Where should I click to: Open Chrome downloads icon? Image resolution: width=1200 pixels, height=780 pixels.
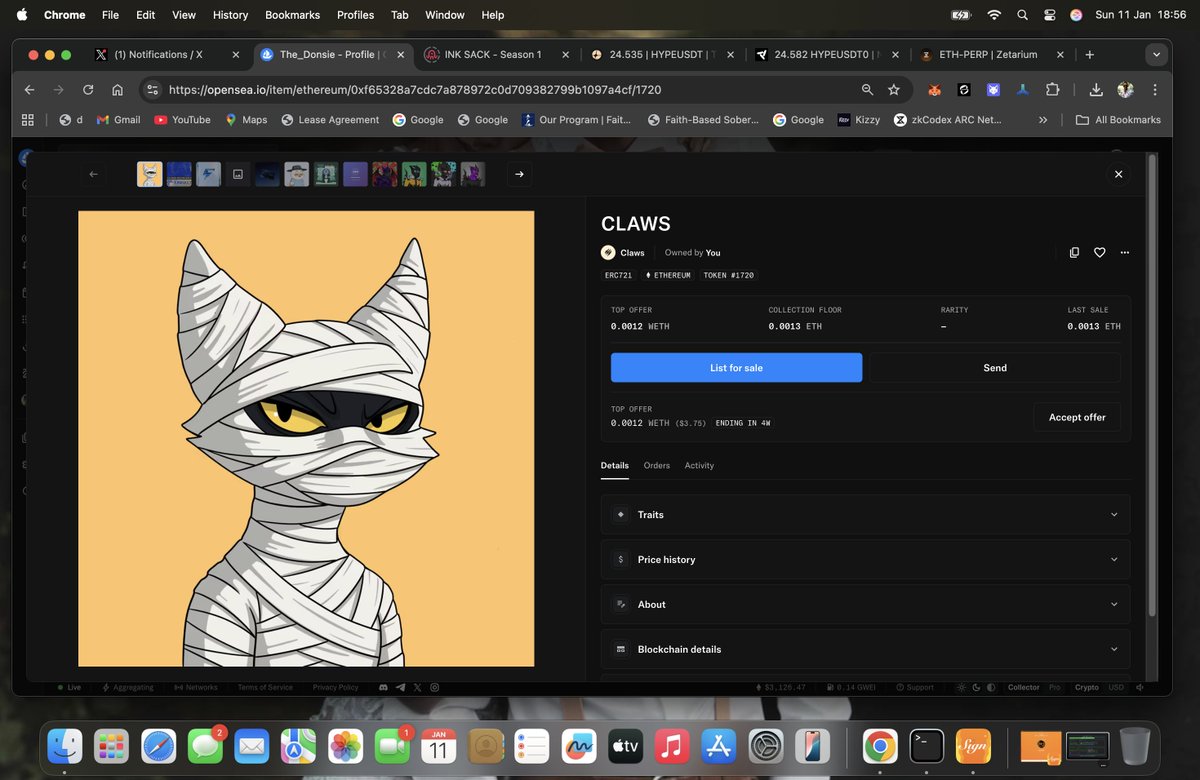pyautogui.click(x=1096, y=90)
